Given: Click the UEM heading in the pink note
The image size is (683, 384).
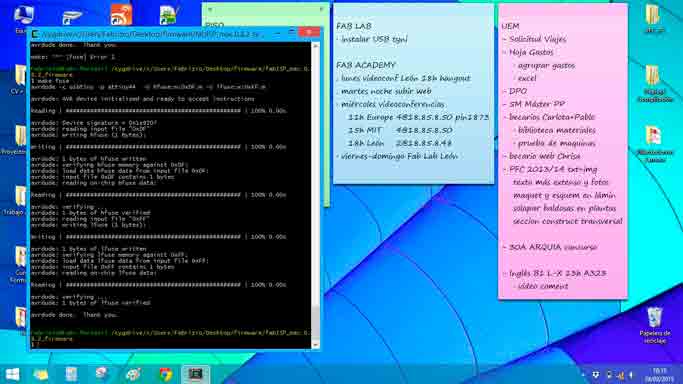Looking at the screenshot, I should point(510,26).
